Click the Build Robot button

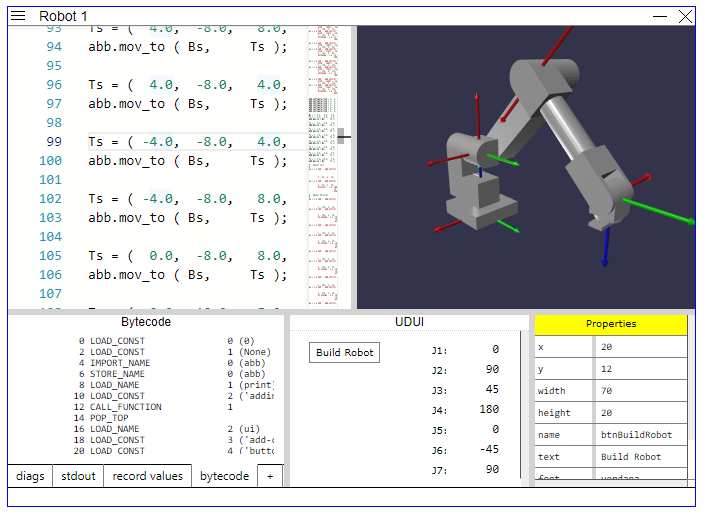344,352
